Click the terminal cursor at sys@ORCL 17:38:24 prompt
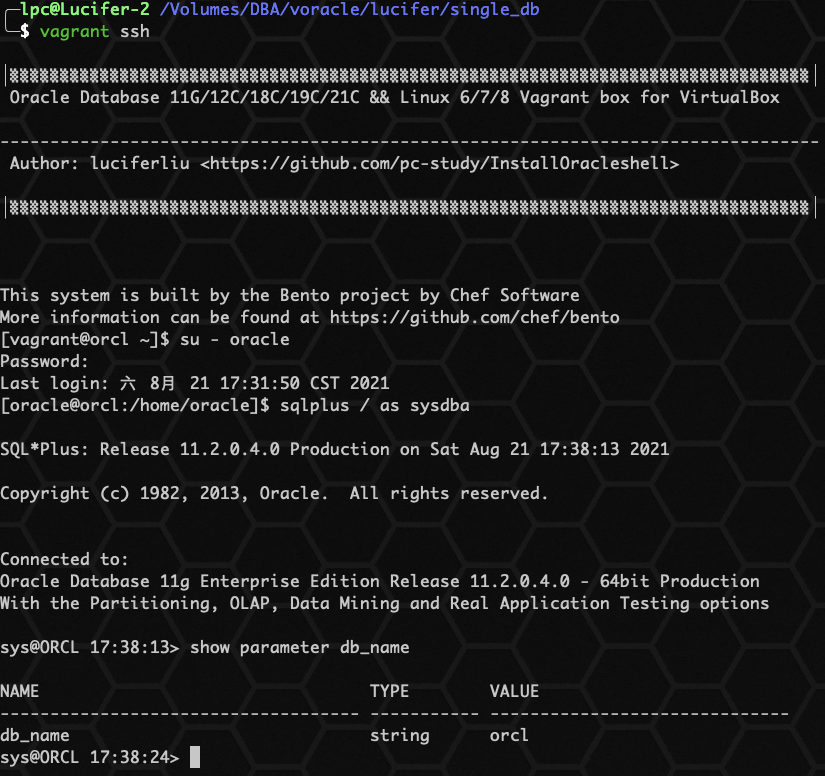The width and height of the screenshot is (825, 776). pos(195,758)
